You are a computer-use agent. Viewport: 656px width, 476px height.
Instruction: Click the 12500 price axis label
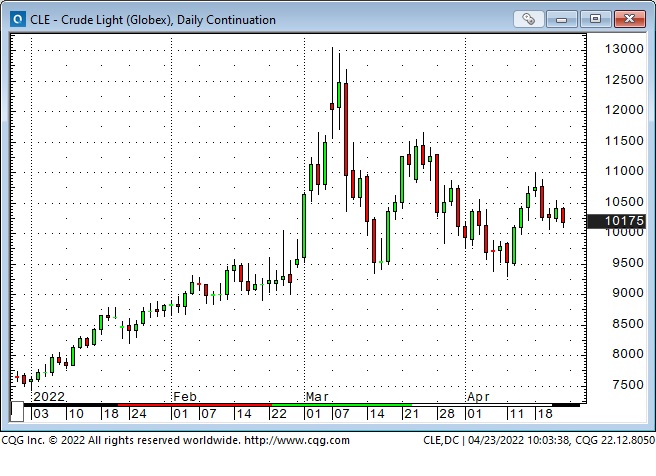click(x=624, y=79)
